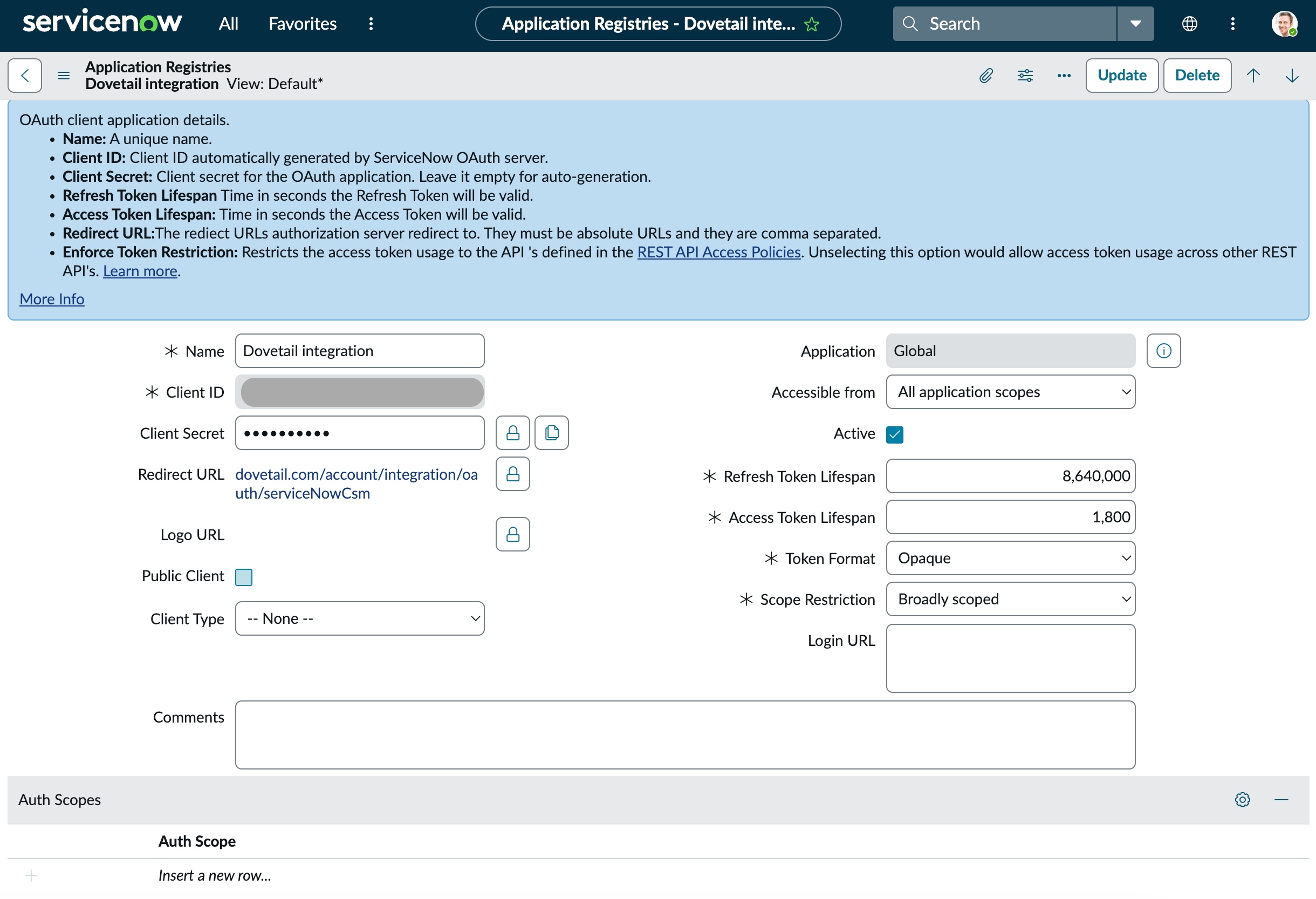Copy the Client Secret to clipboard
Viewport: 1316px width, 899px height.
(552, 433)
